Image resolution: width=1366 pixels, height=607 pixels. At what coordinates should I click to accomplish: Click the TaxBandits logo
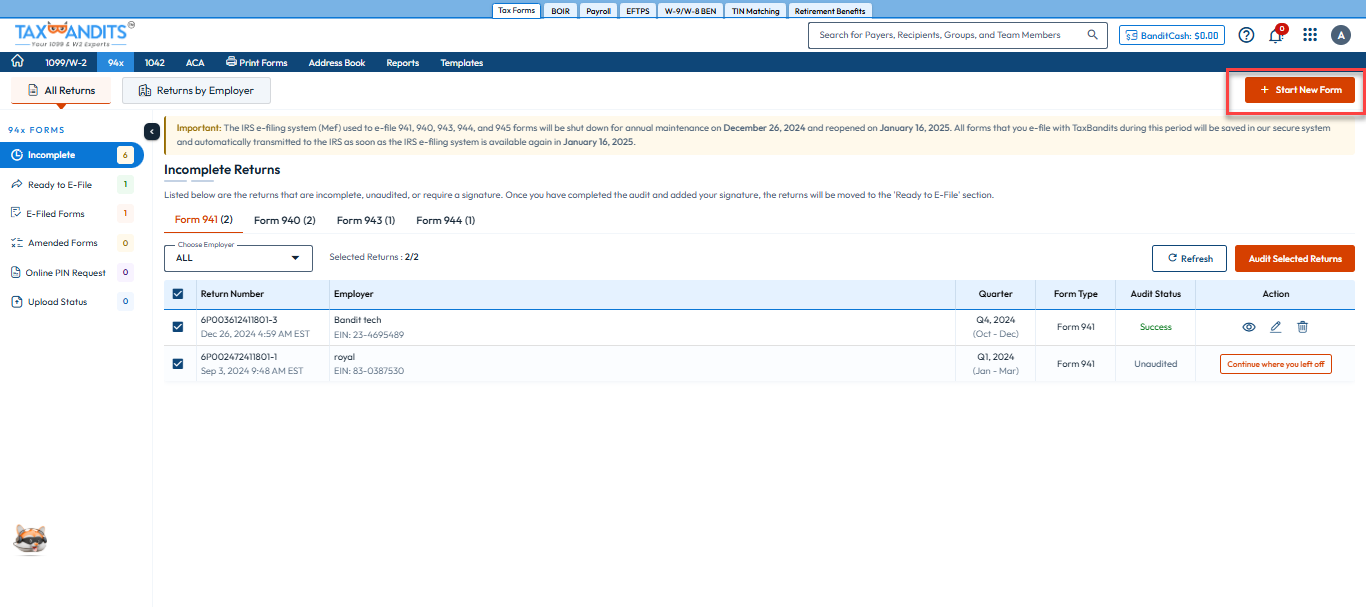[x=75, y=36]
